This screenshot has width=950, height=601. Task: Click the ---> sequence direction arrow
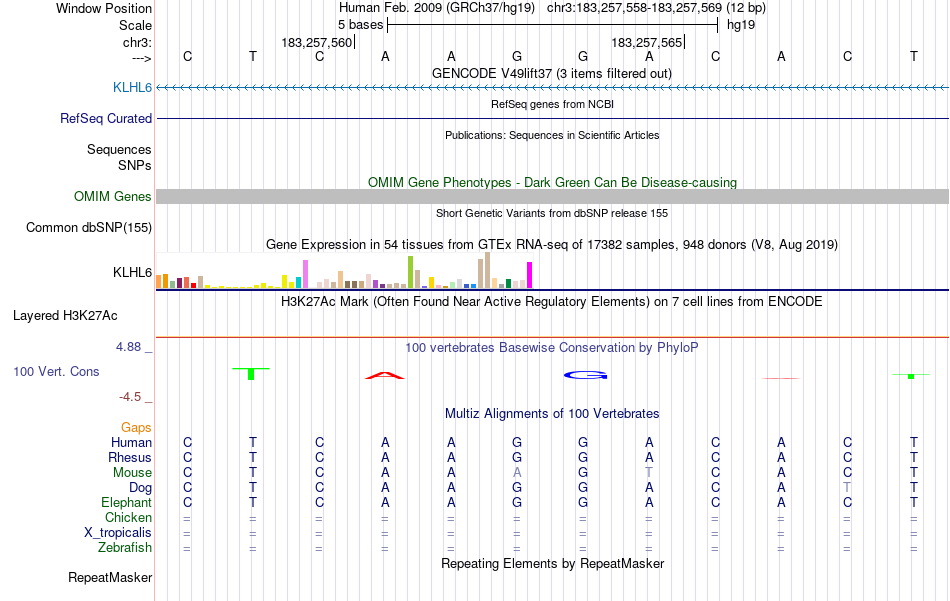142,58
